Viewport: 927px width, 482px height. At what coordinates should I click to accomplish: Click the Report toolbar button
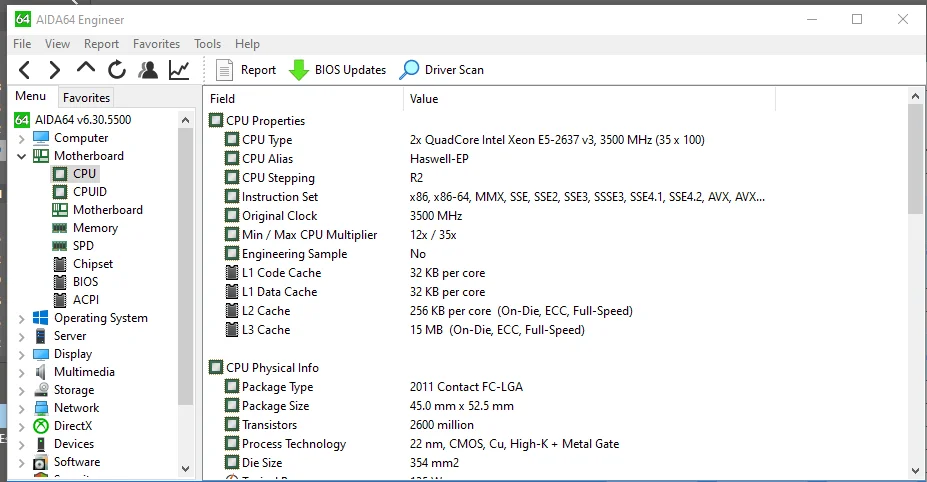(246, 70)
